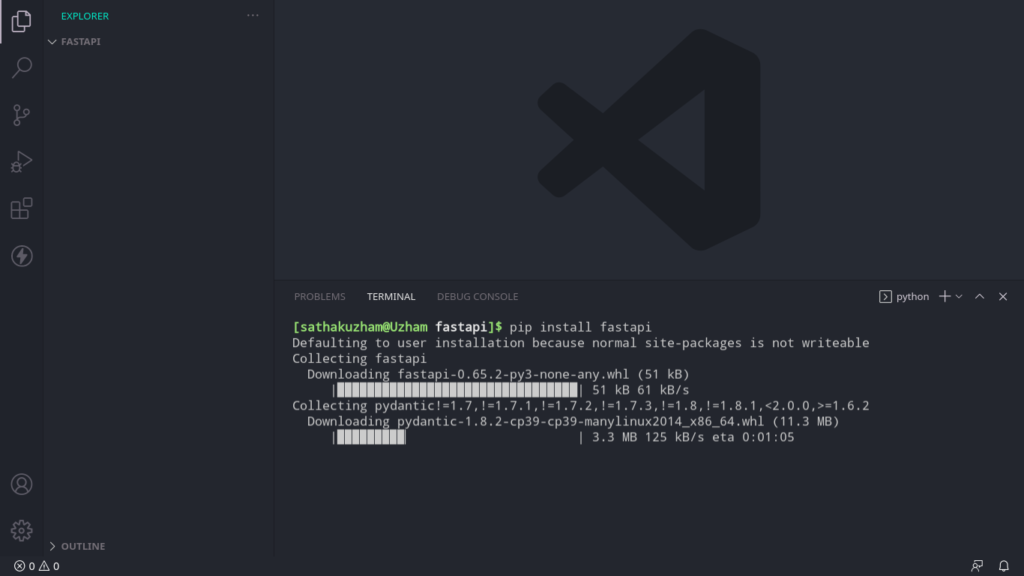
Task: Open the Extensions view
Action: point(22,208)
